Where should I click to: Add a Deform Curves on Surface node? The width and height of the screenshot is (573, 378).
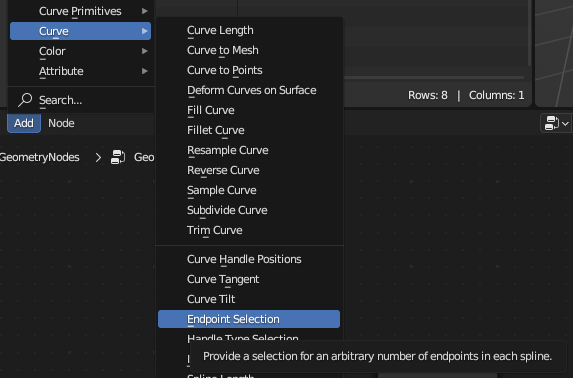click(249, 90)
